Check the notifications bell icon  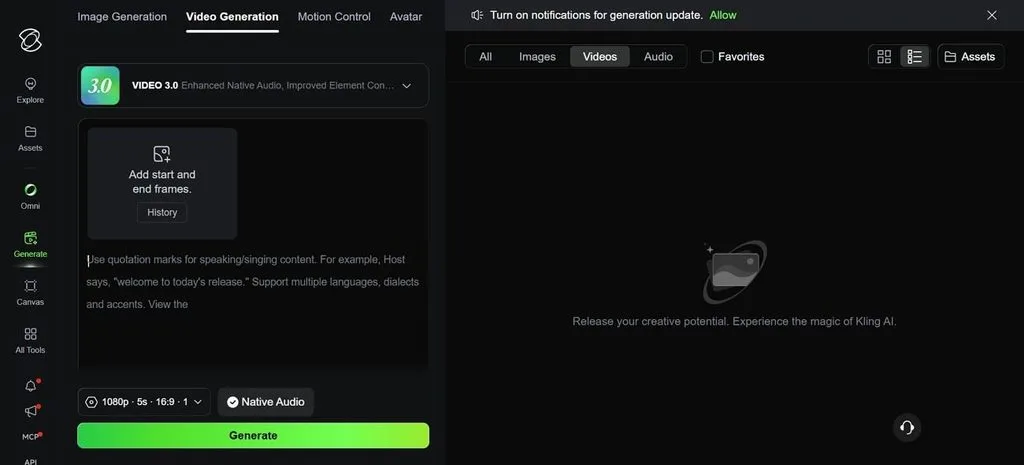point(31,386)
